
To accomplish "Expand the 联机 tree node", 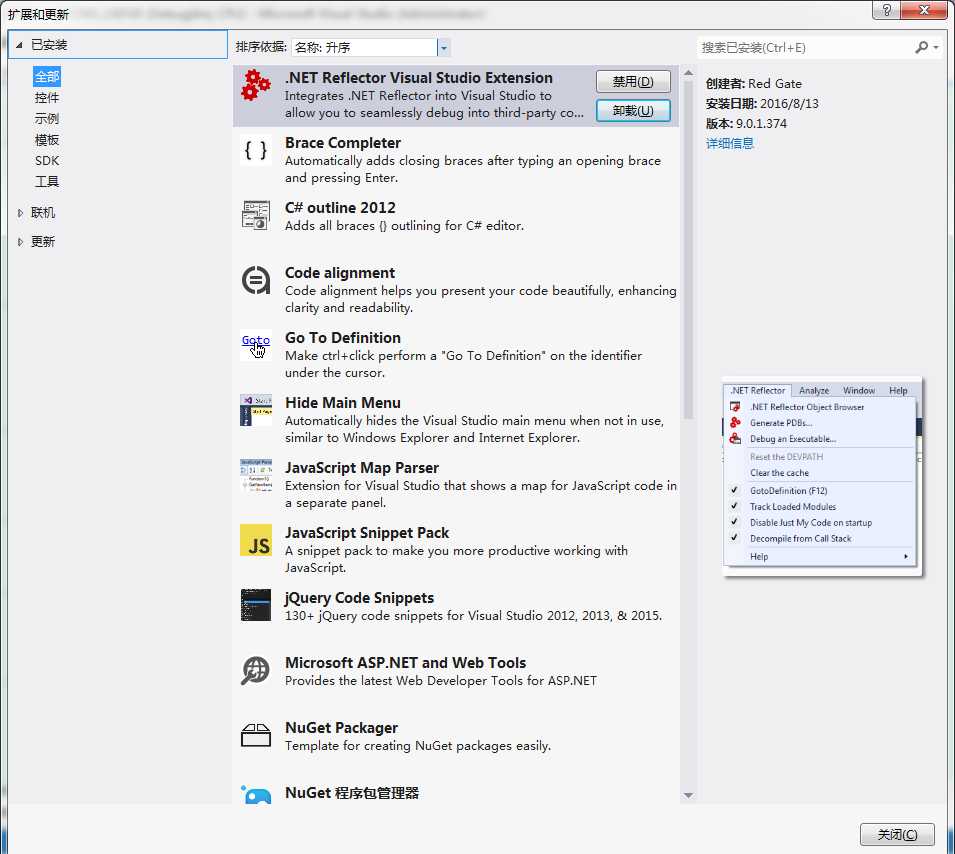I will click(x=20, y=213).
